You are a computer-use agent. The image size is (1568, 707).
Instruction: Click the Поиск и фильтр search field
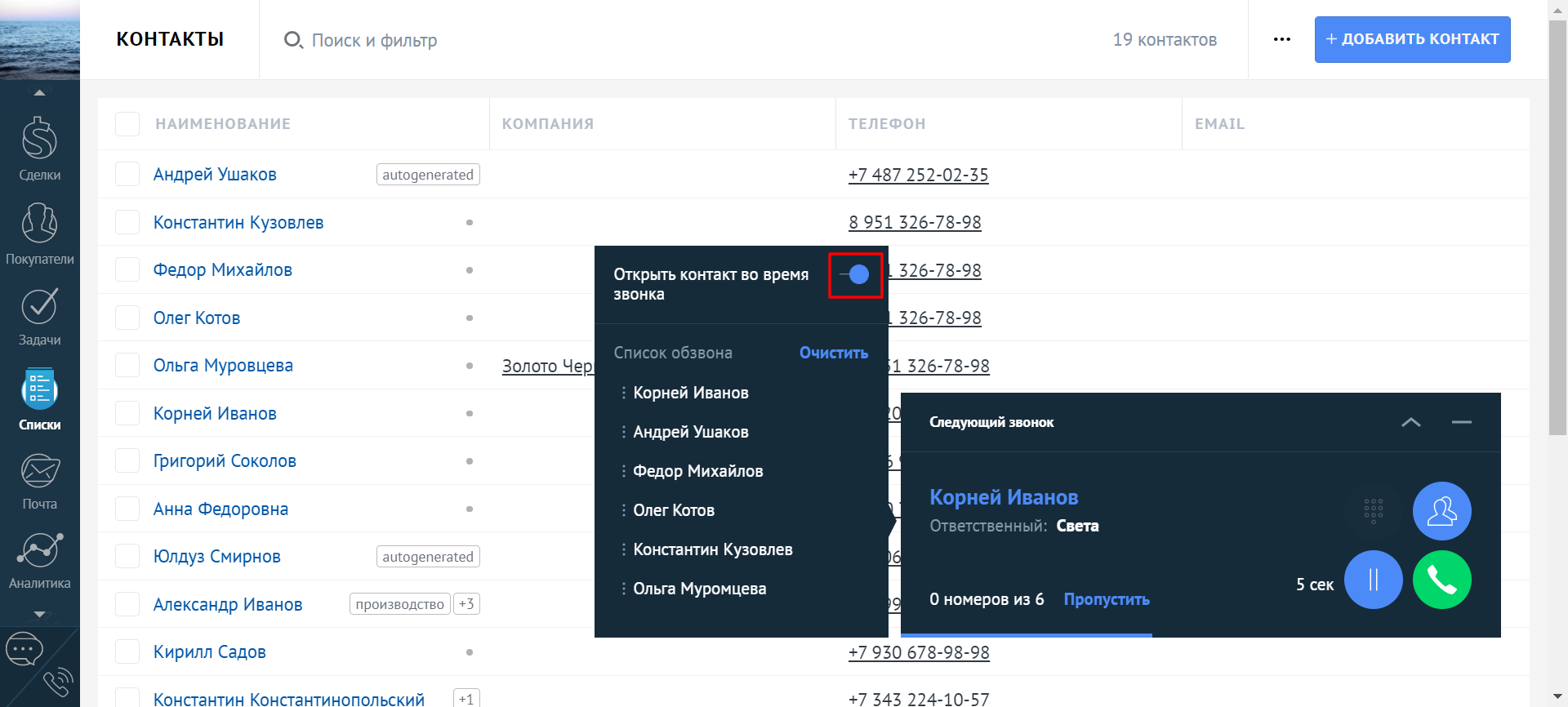(374, 40)
